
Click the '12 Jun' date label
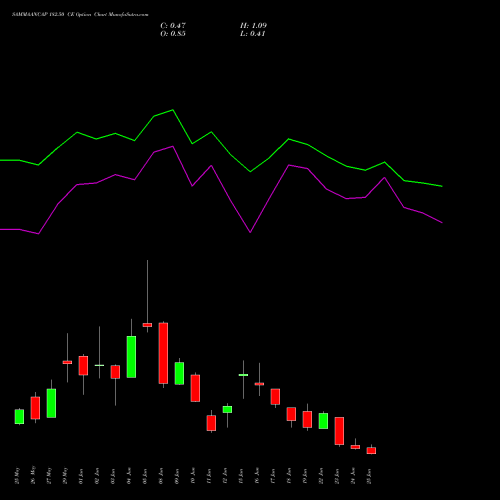pos(226,476)
